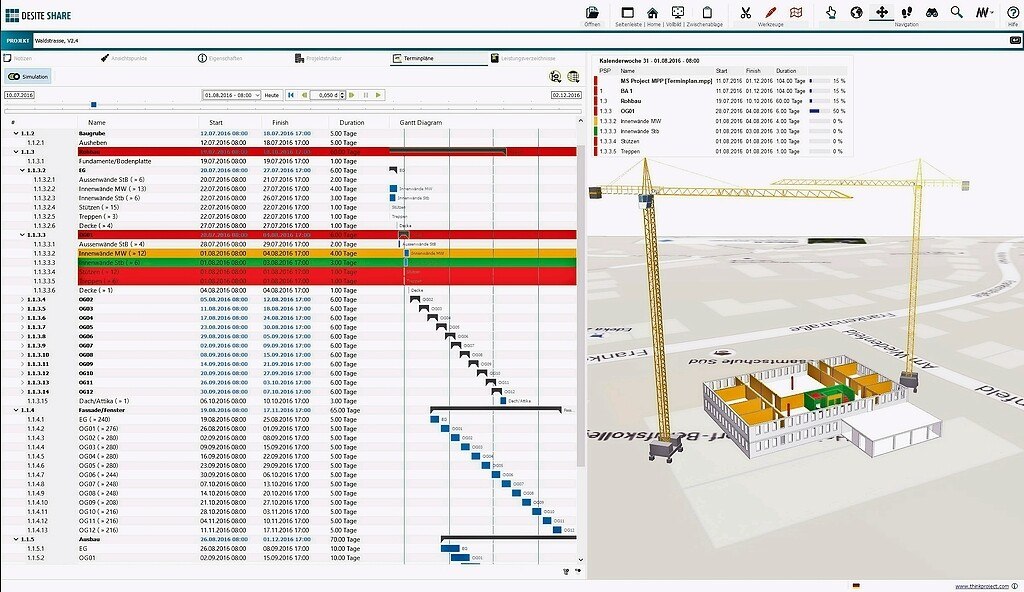Click the filter icon below Gantt chart
Viewport: 1024px width, 592px height.
pos(566,572)
